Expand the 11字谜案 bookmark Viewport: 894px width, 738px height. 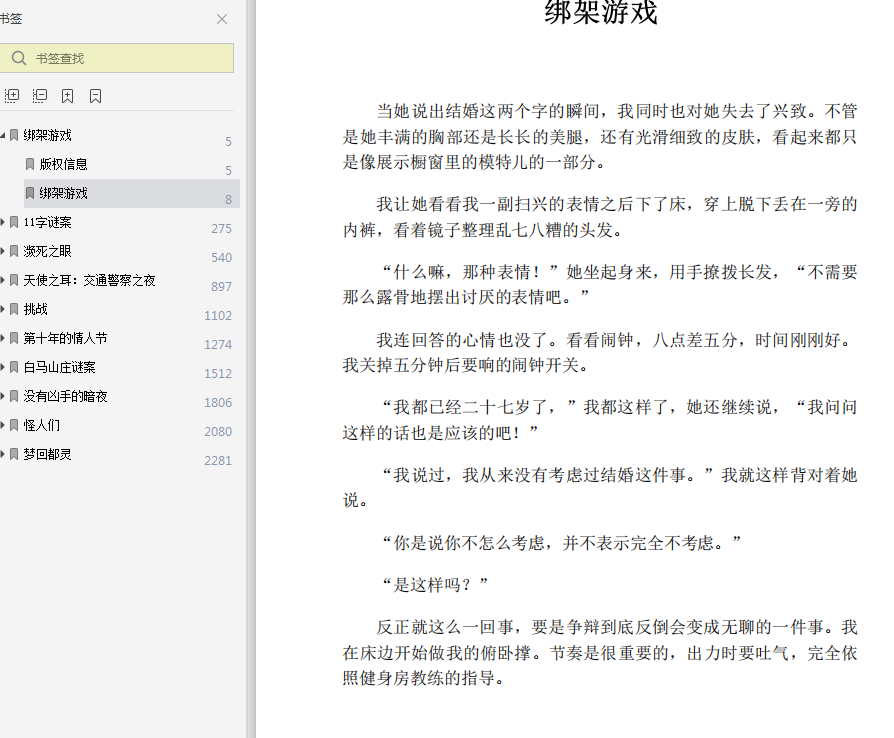[x=3, y=222]
